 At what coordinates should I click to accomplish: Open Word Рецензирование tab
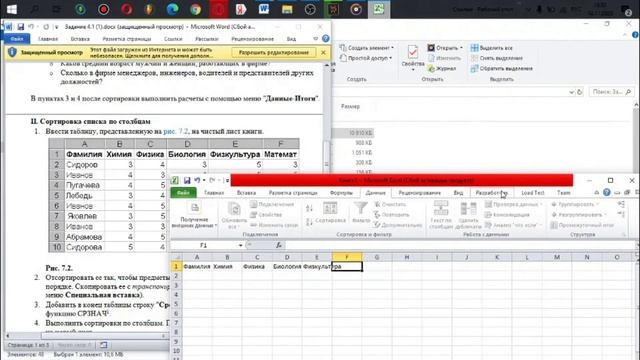[252, 39]
